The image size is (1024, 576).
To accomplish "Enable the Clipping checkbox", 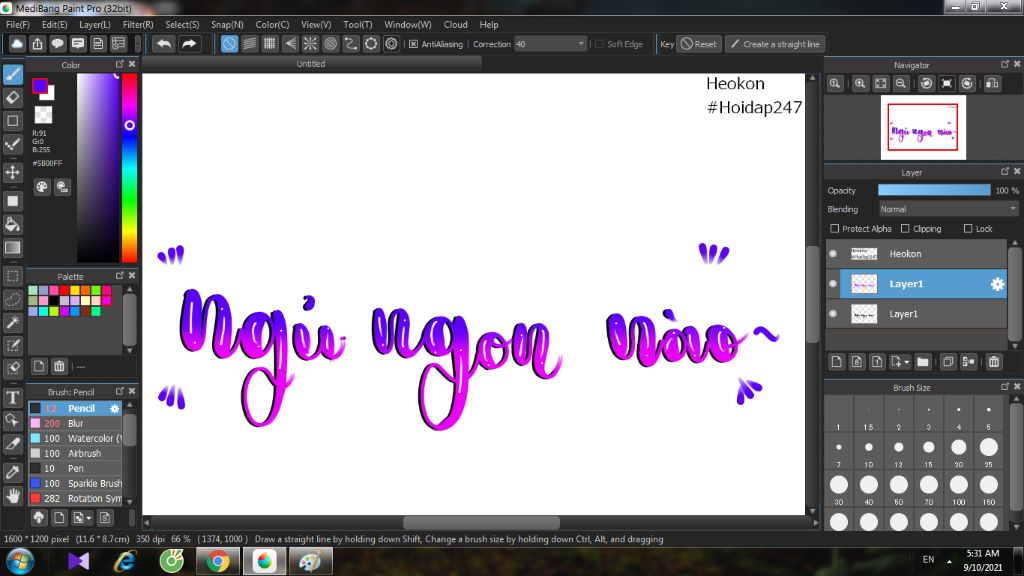I will 905,229.
